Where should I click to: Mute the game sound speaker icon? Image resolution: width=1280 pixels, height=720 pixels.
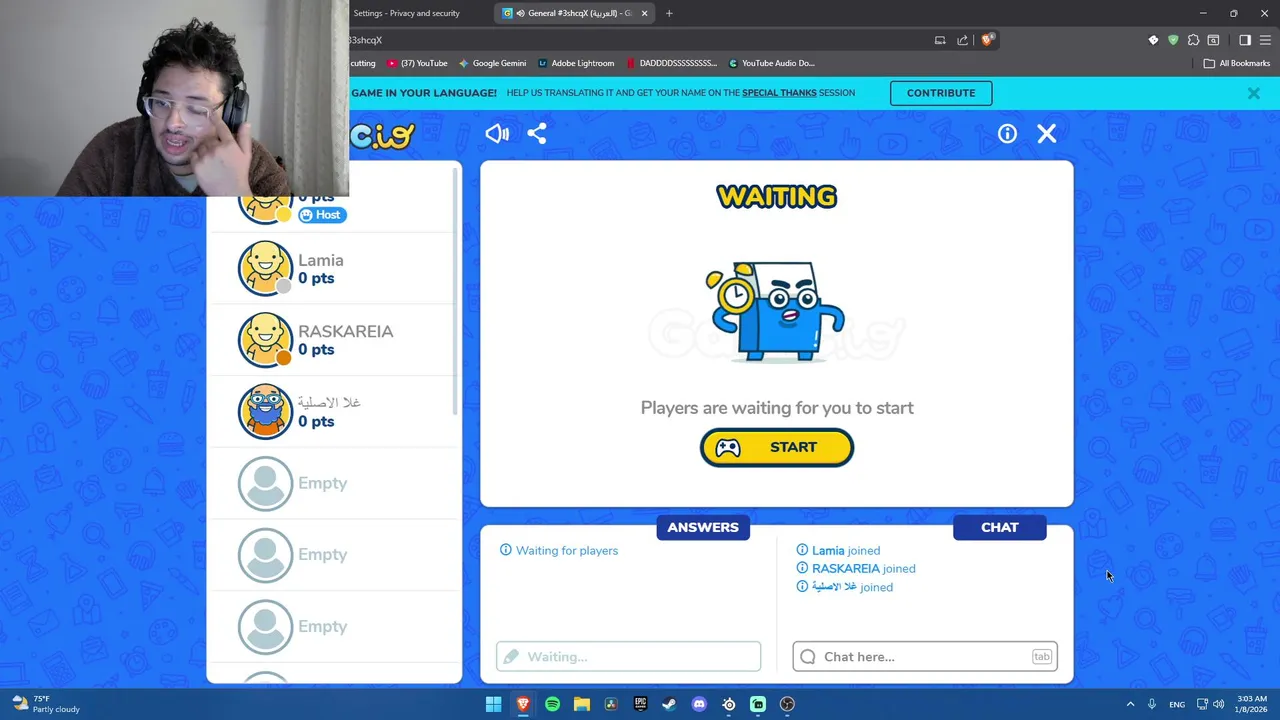click(497, 134)
